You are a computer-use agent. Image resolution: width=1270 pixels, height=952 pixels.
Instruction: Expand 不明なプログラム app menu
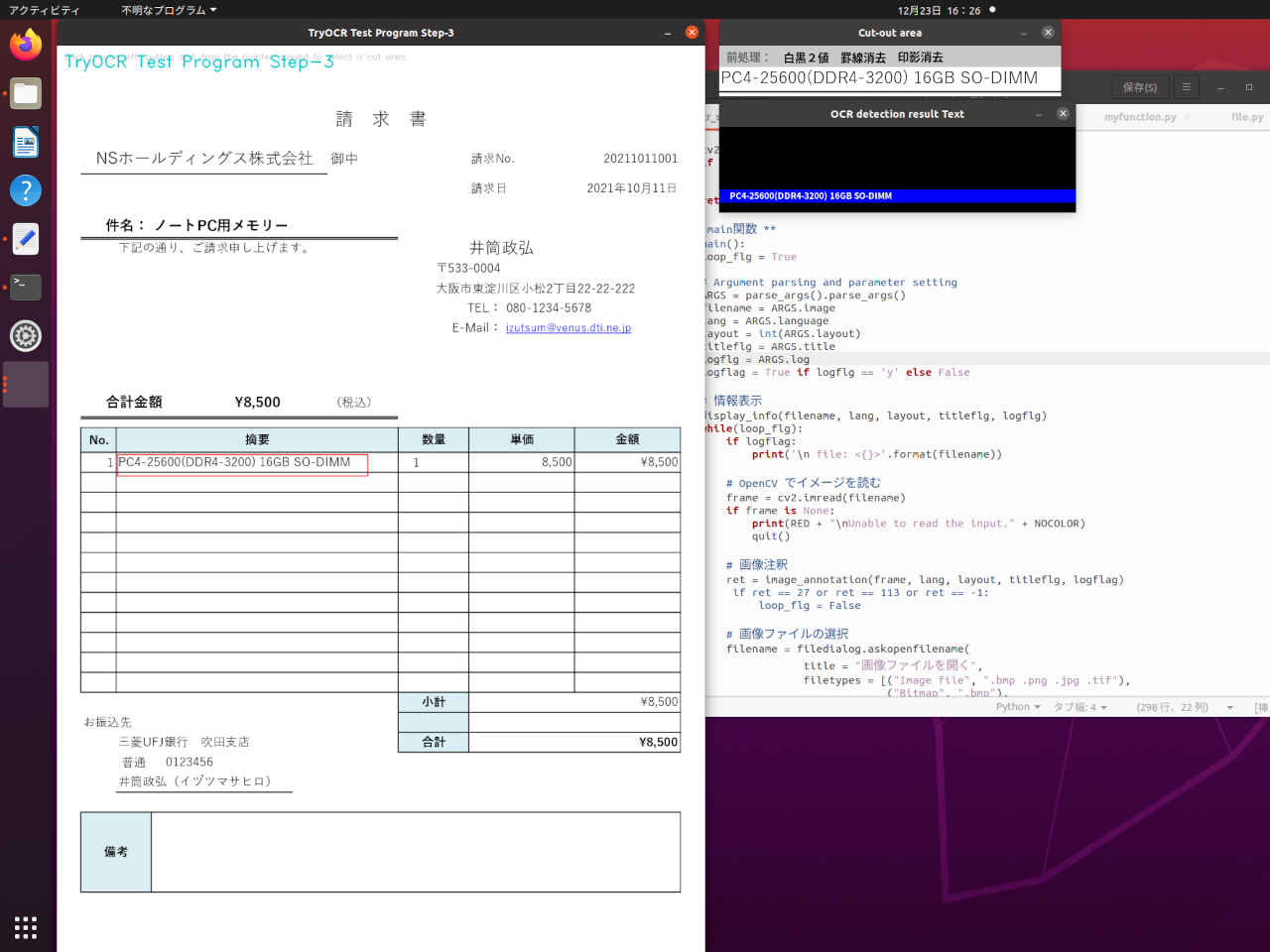[x=169, y=10]
